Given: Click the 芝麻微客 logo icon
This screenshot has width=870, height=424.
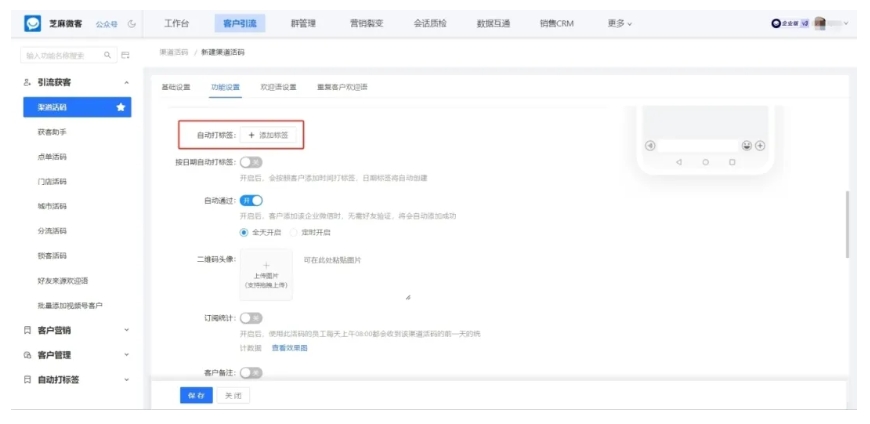Looking at the screenshot, I should coord(33,24).
